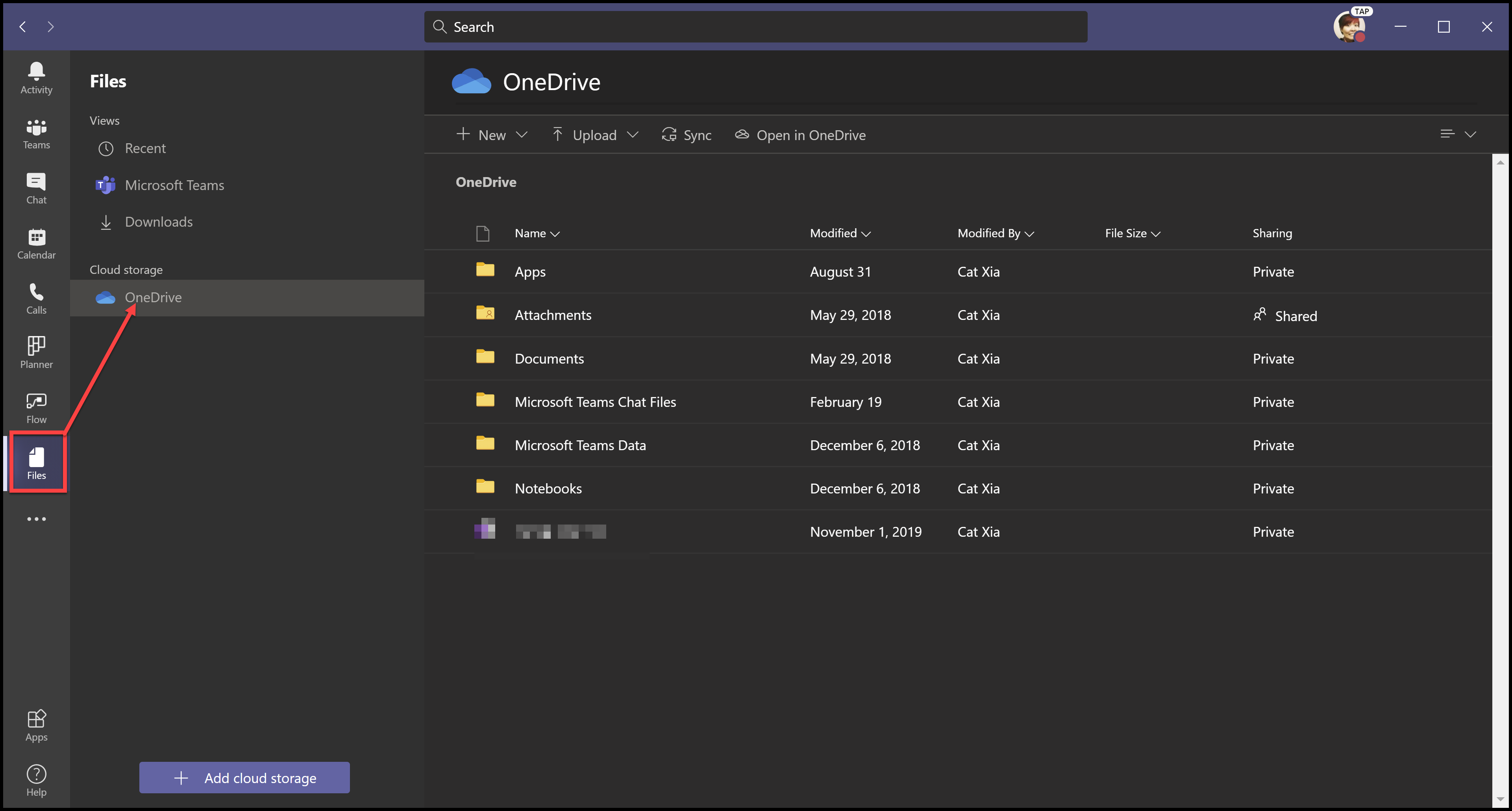Sort by the Modified column header
This screenshot has width=1512, height=811.
click(840, 233)
